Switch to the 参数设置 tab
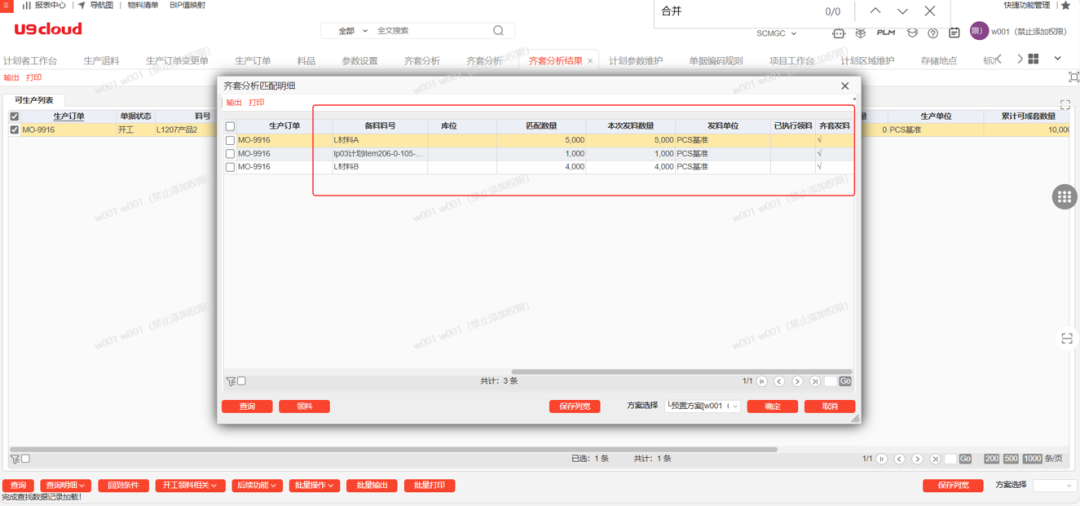 [360, 61]
